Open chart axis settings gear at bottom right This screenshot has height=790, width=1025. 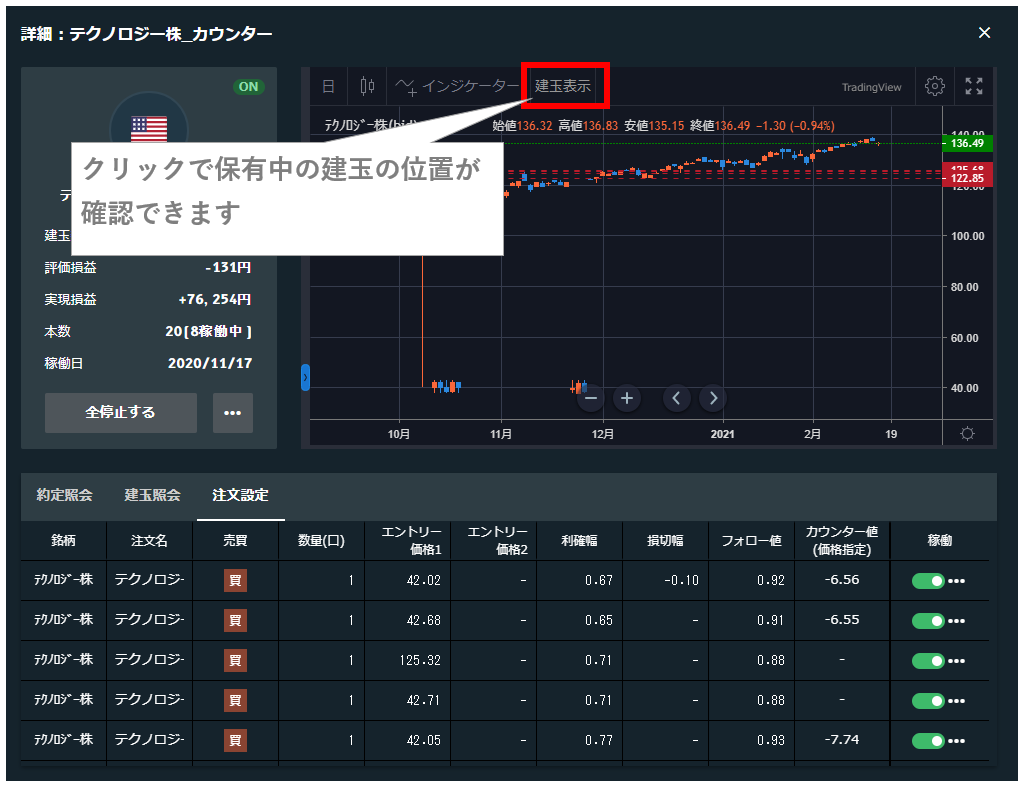tap(967, 433)
